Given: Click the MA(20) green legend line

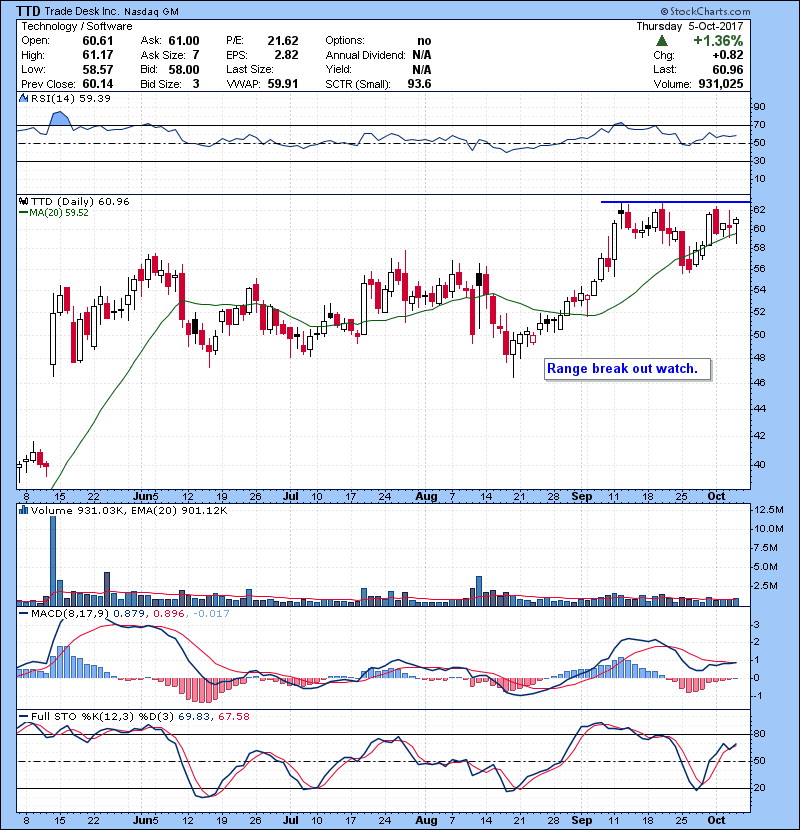Looking at the screenshot, I should [x=23, y=213].
